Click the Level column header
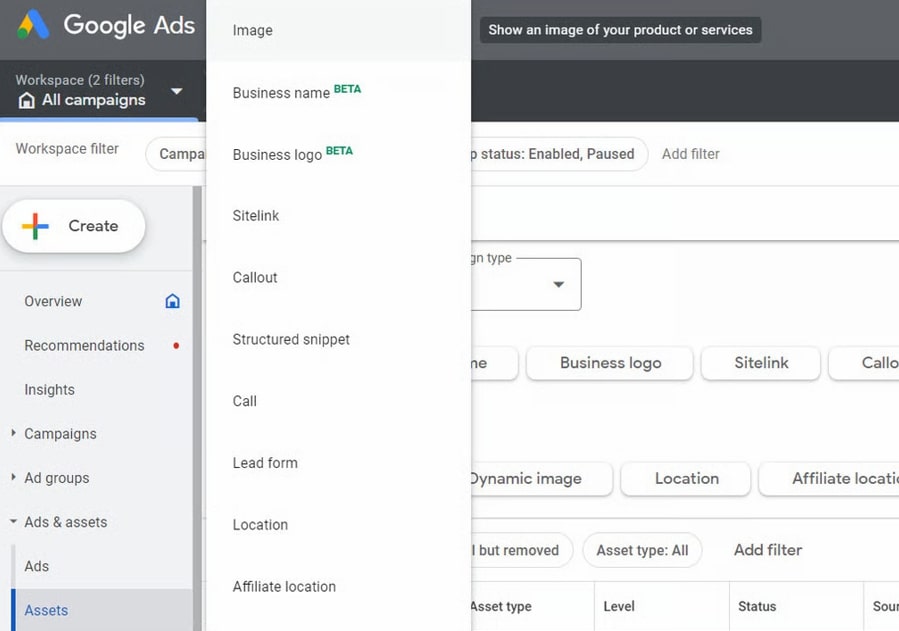 [619, 606]
